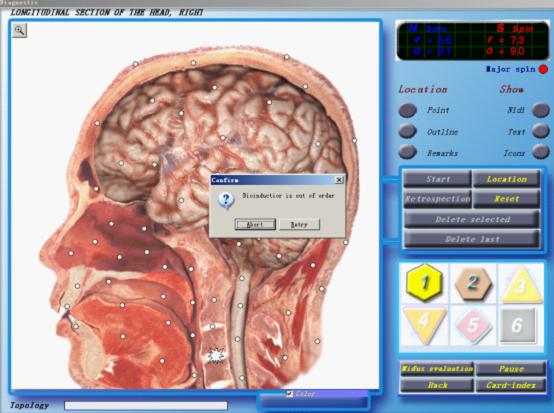Image resolution: width=554 pixels, height=413 pixels.
Task: Select gray square marker 6
Action: pyautogui.click(x=517, y=325)
